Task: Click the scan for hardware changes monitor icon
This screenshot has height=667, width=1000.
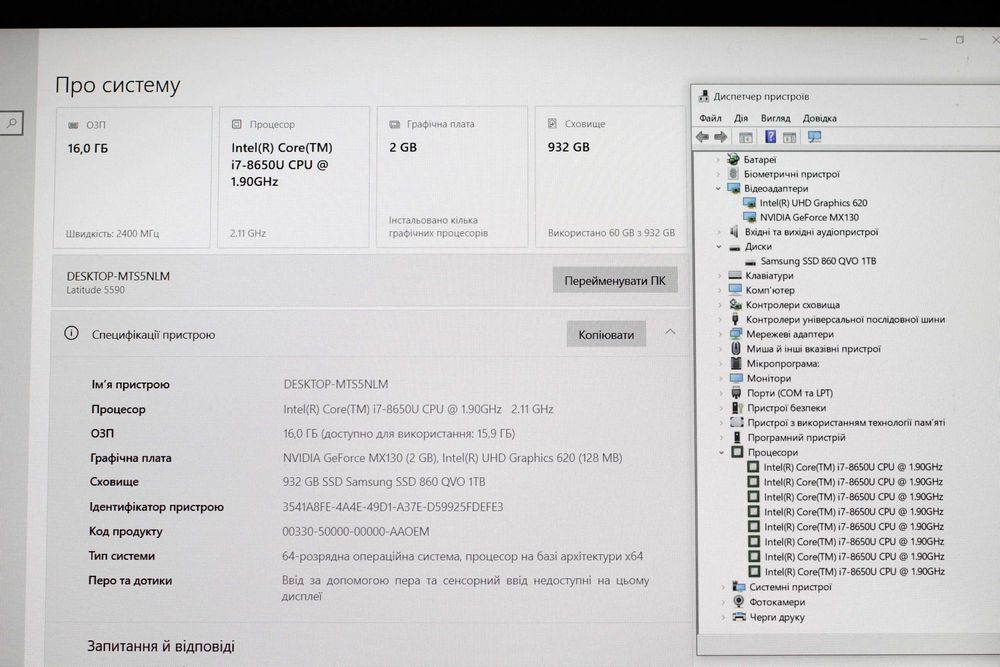Action: pos(814,136)
